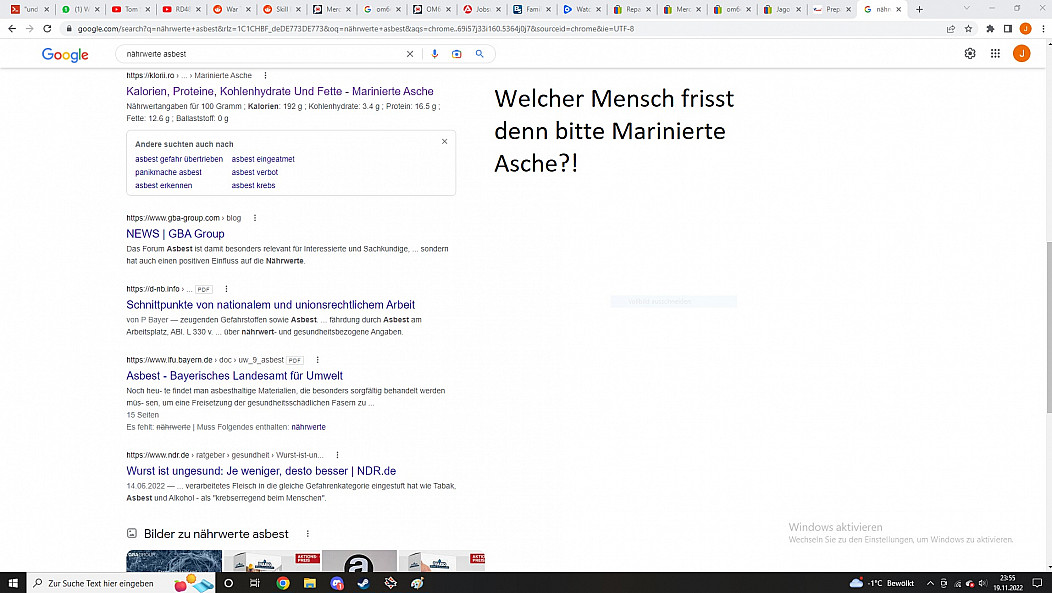Select suggestion 'asbest gefahr übertrieben'
This screenshot has width=1052, height=593.
tap(179, 159)
